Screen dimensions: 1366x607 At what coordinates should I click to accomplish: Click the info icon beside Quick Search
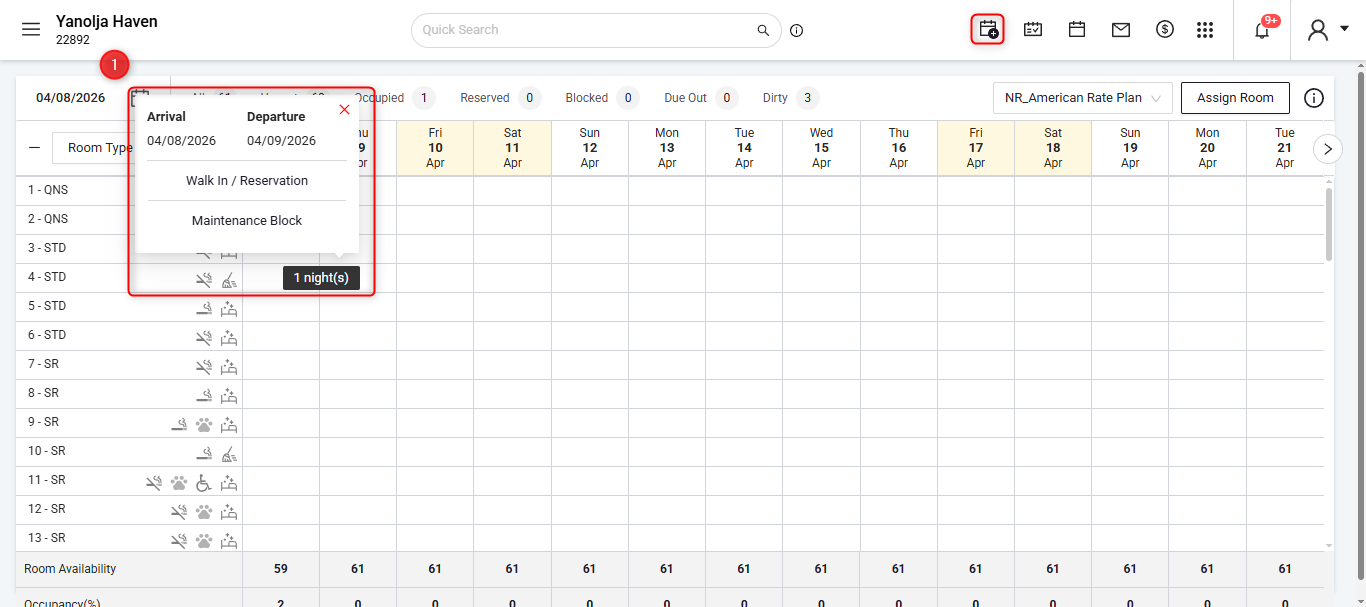click(797, 30)
